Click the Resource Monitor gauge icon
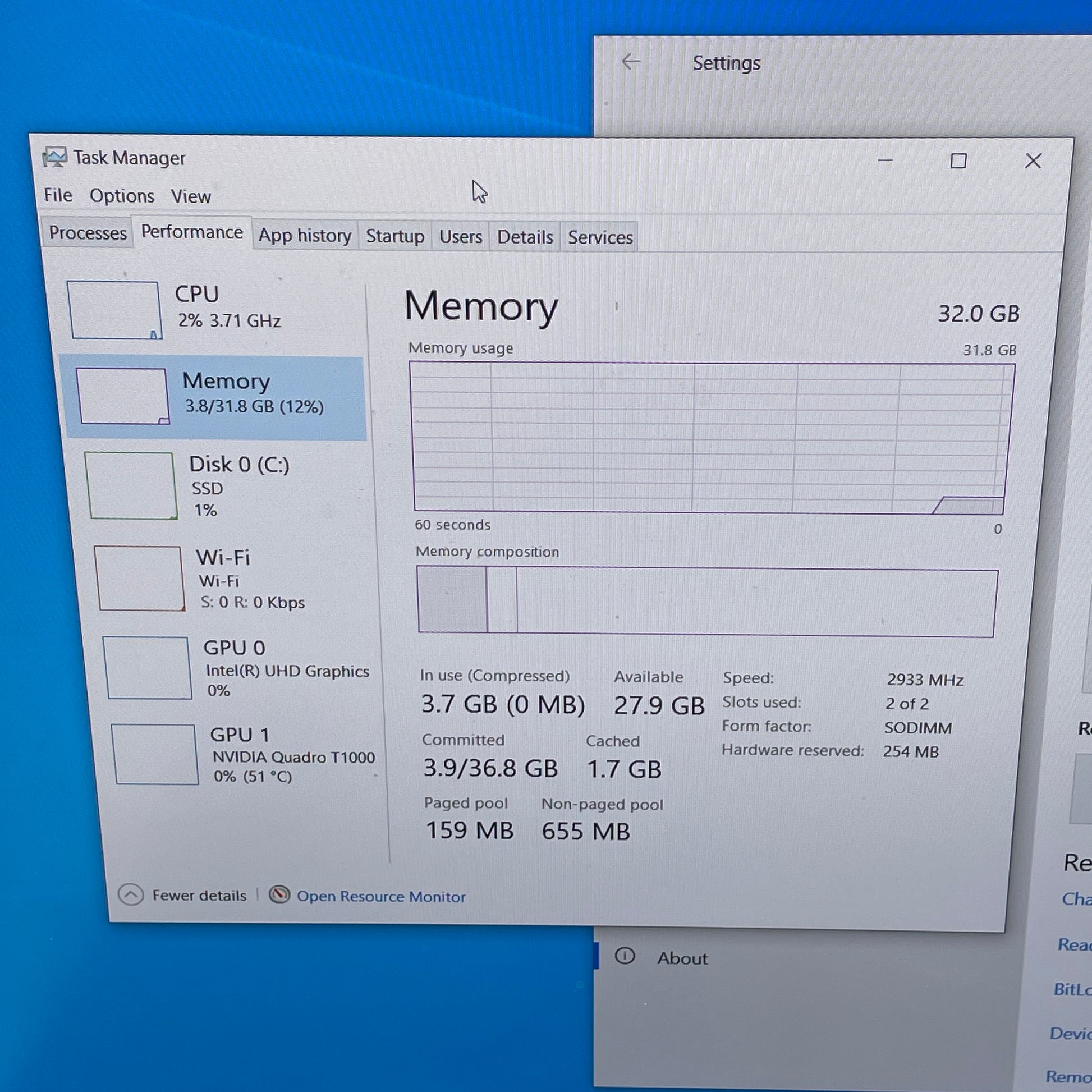 (279, 894)
